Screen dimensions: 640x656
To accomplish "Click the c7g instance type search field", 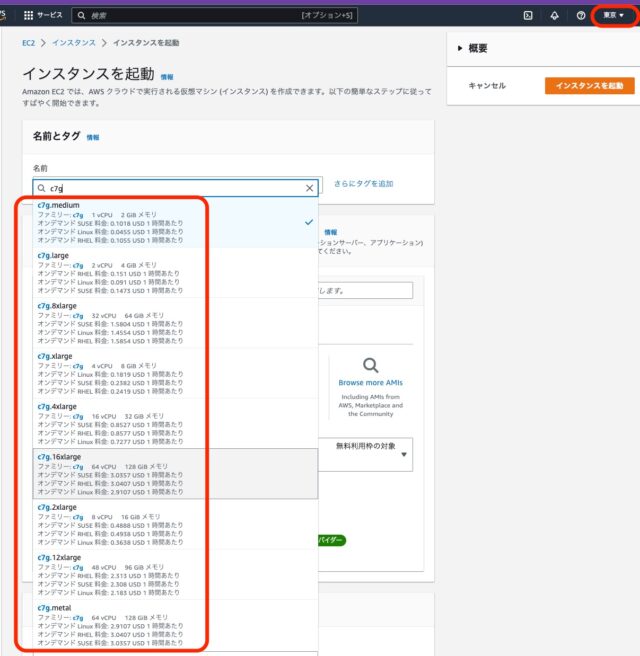I will 175,188.
